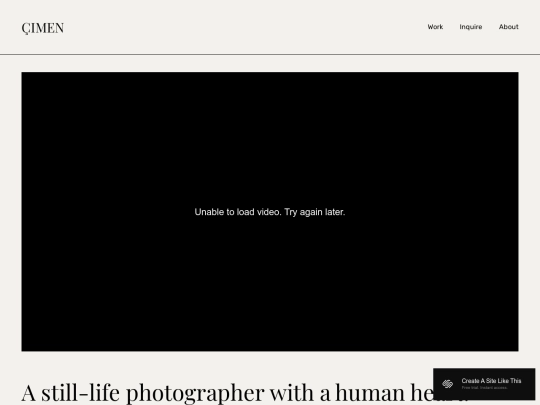Click 'Unable to load video' message
This screenshot has height=405, width=540.
(x=270, y=212)
